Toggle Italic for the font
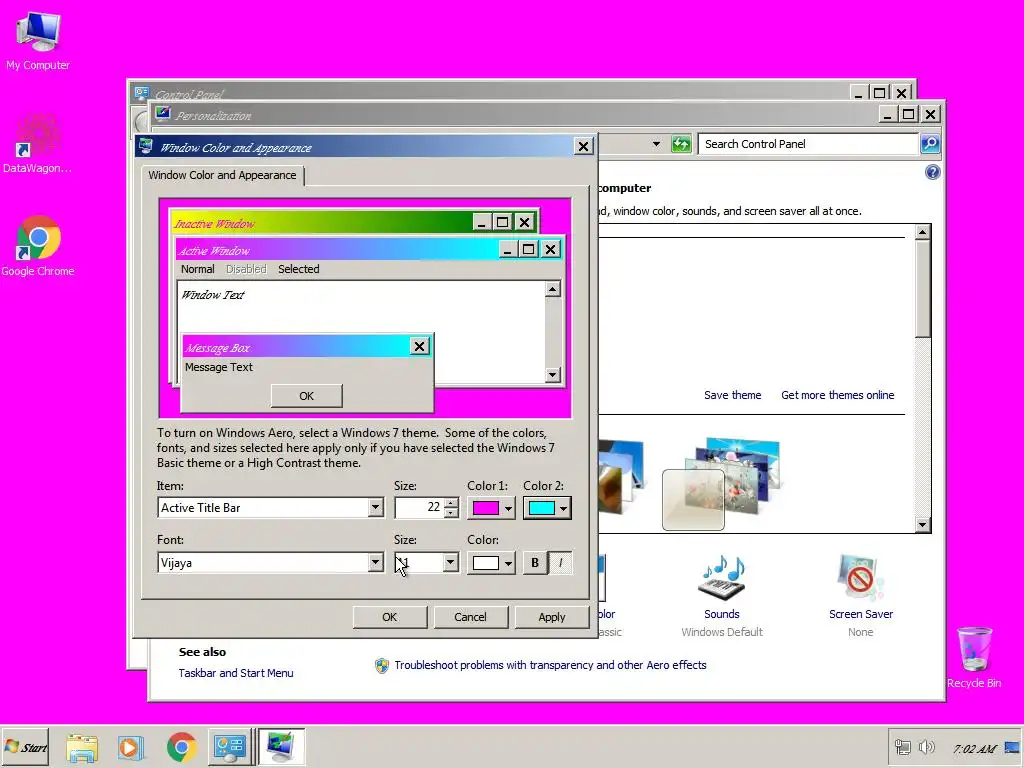Image resolution: width=1024 pixels, height=768 pixels. coord(560,563)
